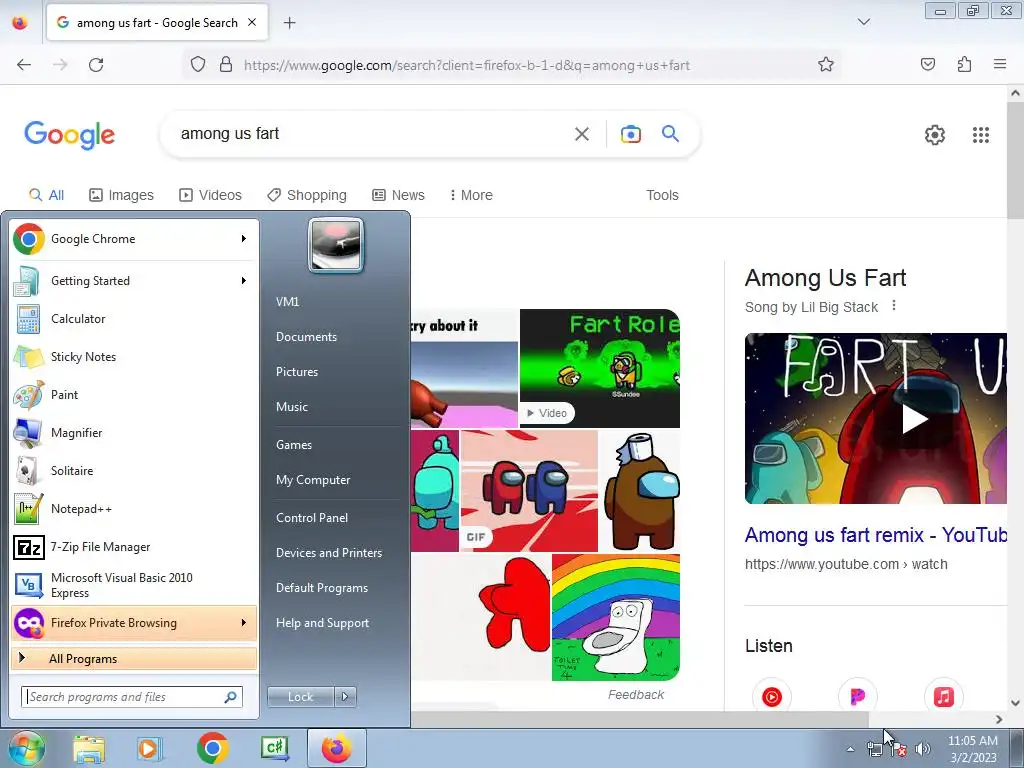
Task: Close the among us fart tab
Action: pyautogui.click(x=252, y=22)
